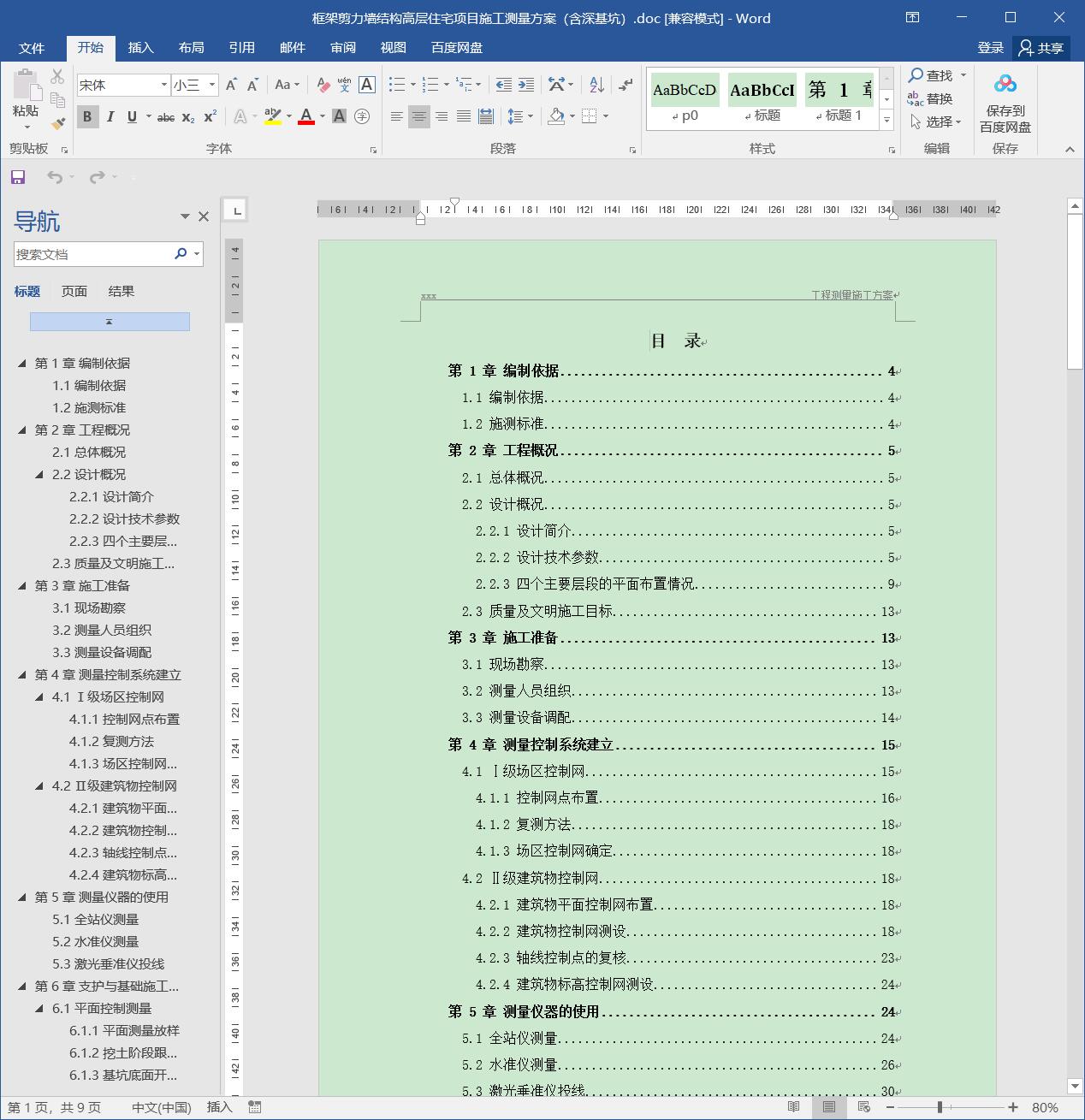
Task: Click the Cut scissors icon
Action: 57,77
